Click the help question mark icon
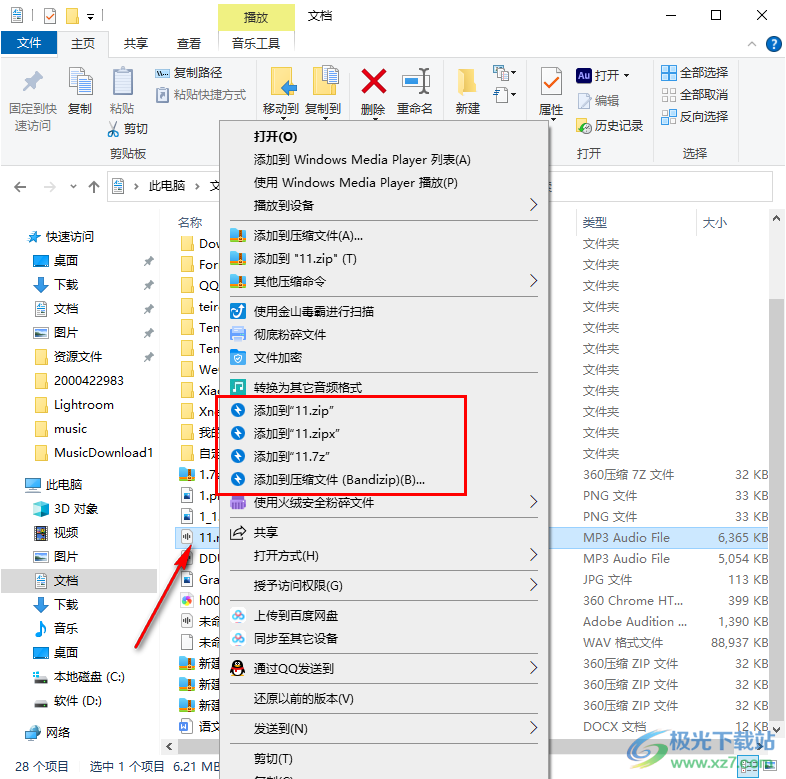This screenshot has height=779, width=786. coord(773,44)
